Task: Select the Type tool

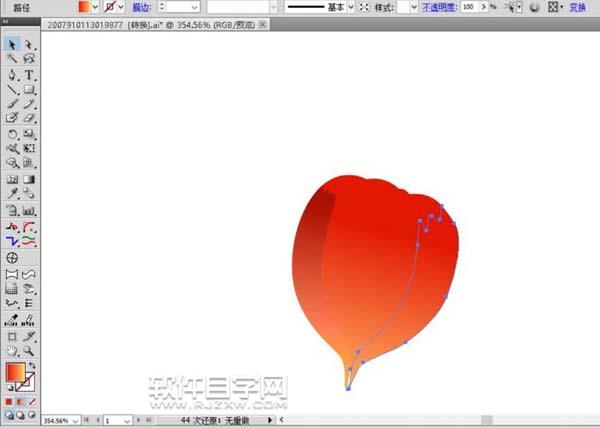Action: click(29, 75)
